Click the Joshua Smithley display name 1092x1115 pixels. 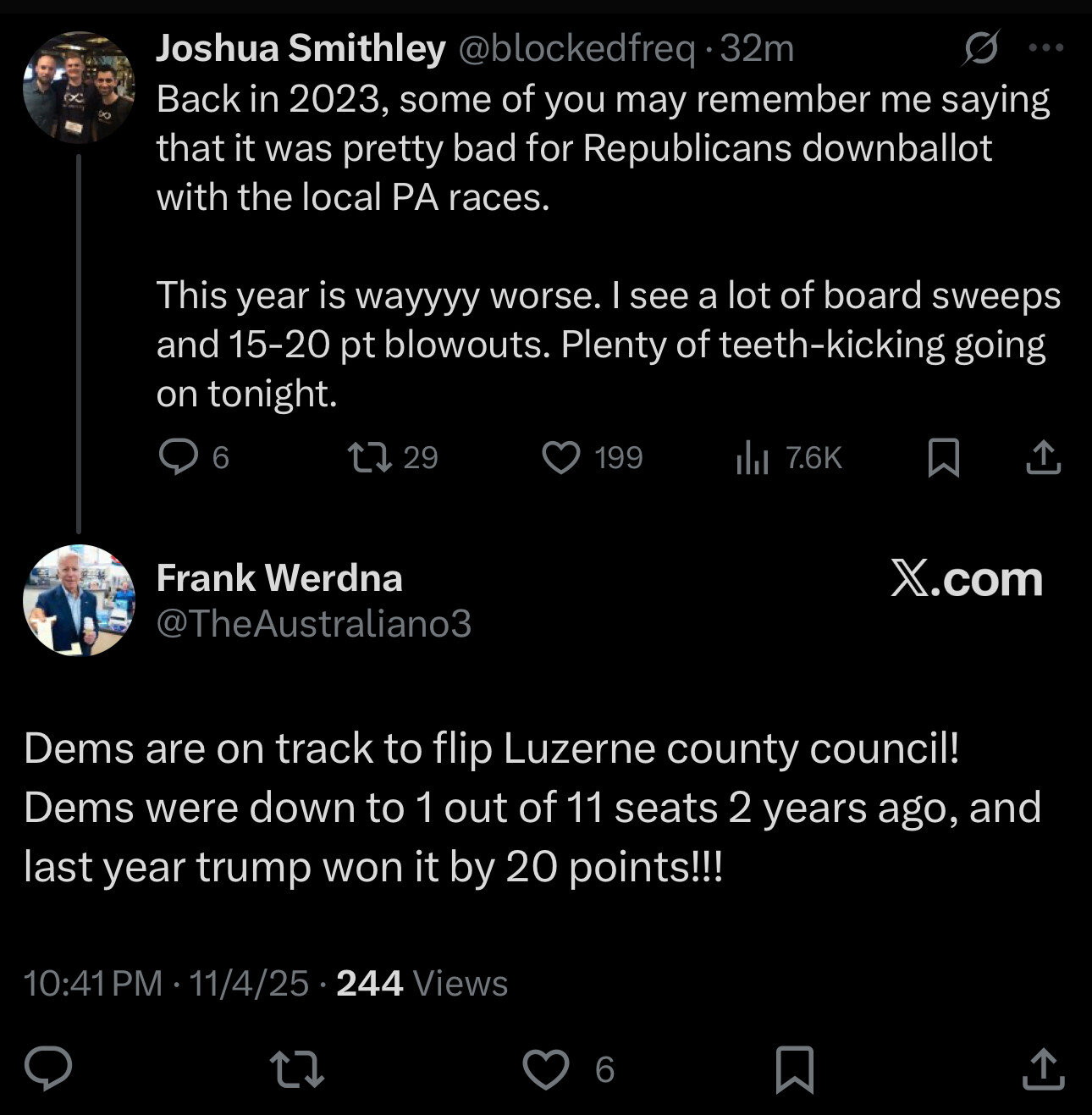[x=301, y=49]
